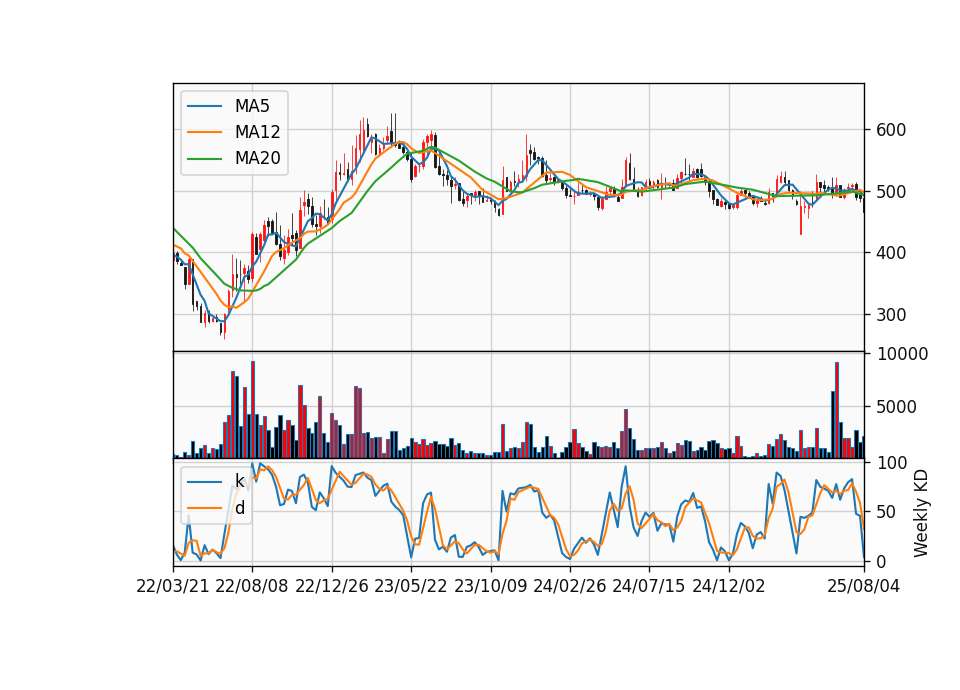Click the 600 price axis tick

pyautogui.click(x=891, y=130)
